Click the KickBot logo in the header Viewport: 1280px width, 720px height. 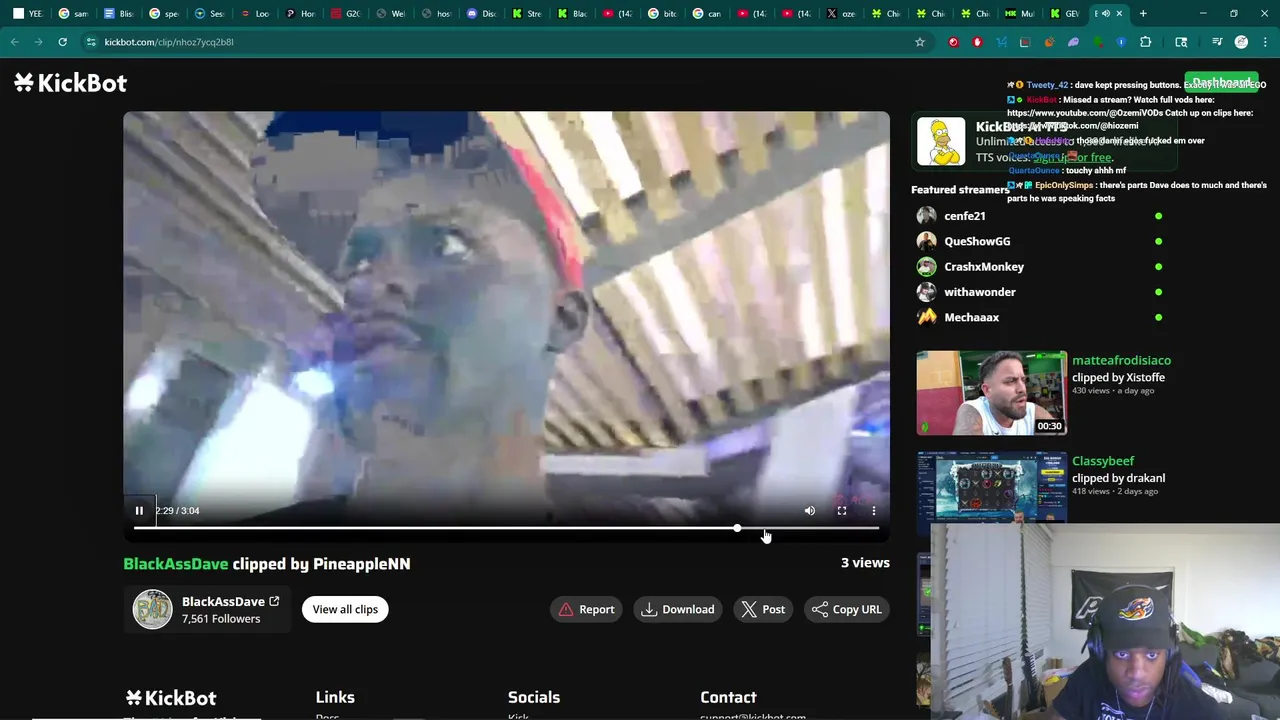(71, 83)
